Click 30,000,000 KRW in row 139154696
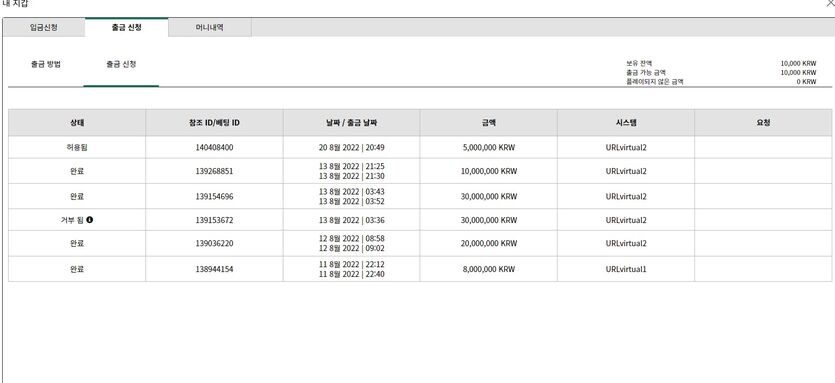This screenshot has height=383, width=835. (x=489, y=196)
